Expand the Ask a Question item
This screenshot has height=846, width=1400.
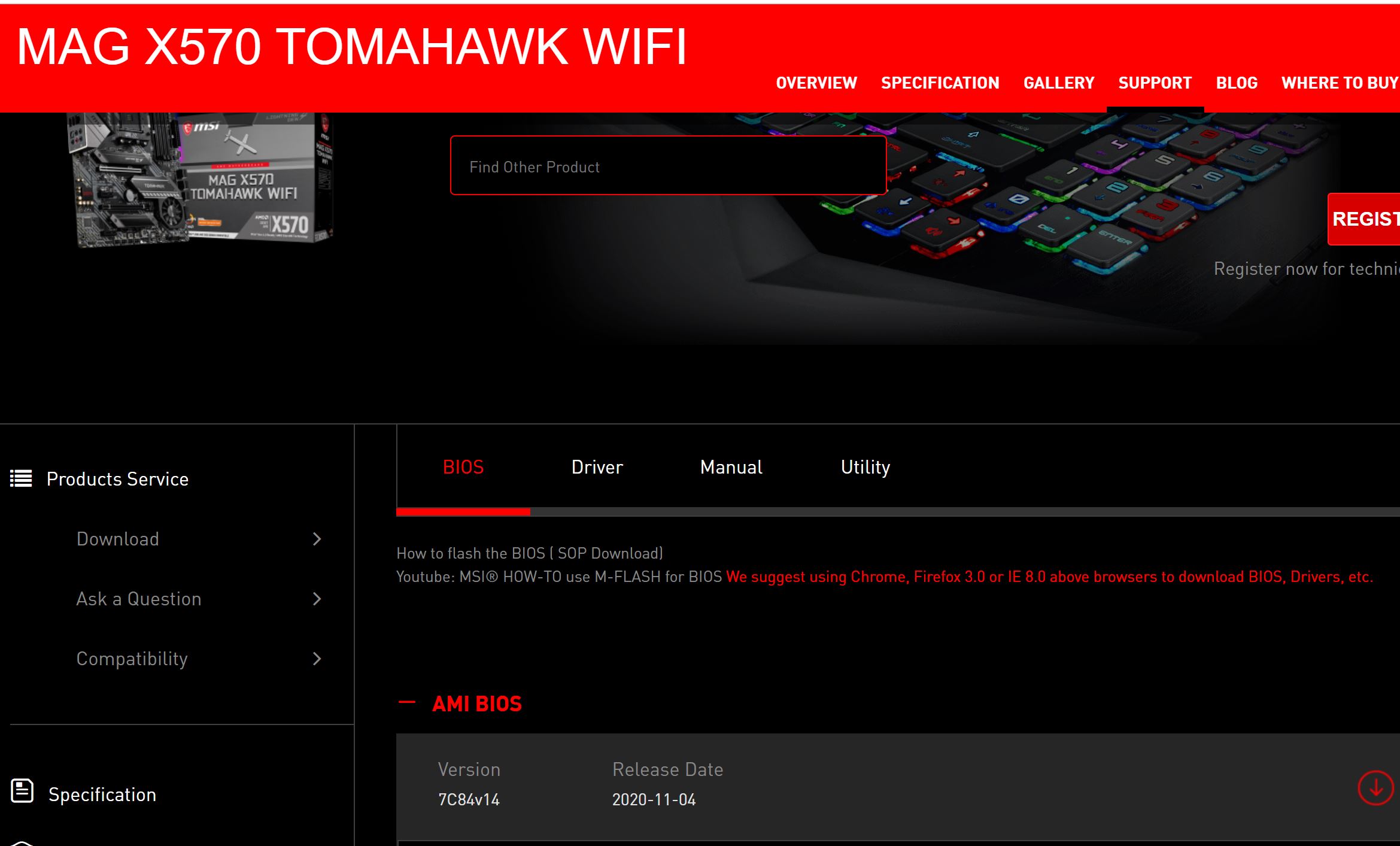pyautogui.click(x=199, y=599)
